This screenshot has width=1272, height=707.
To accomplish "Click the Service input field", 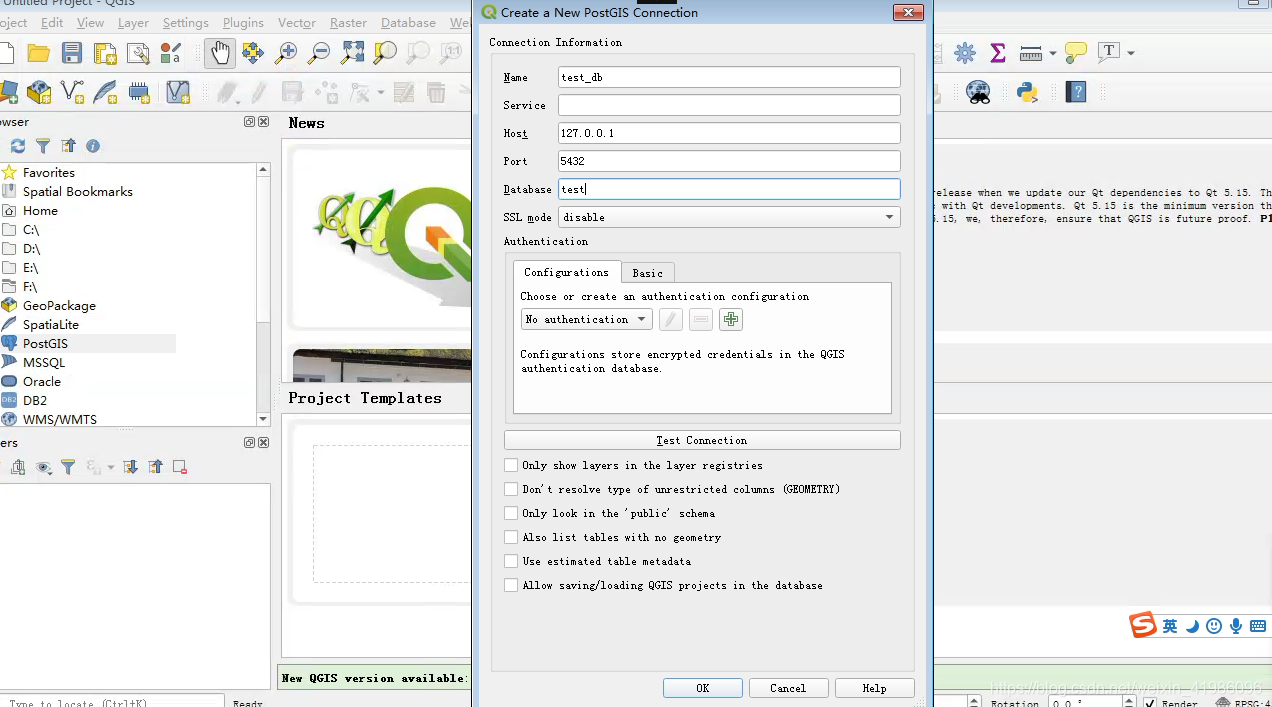I will 729,105.
